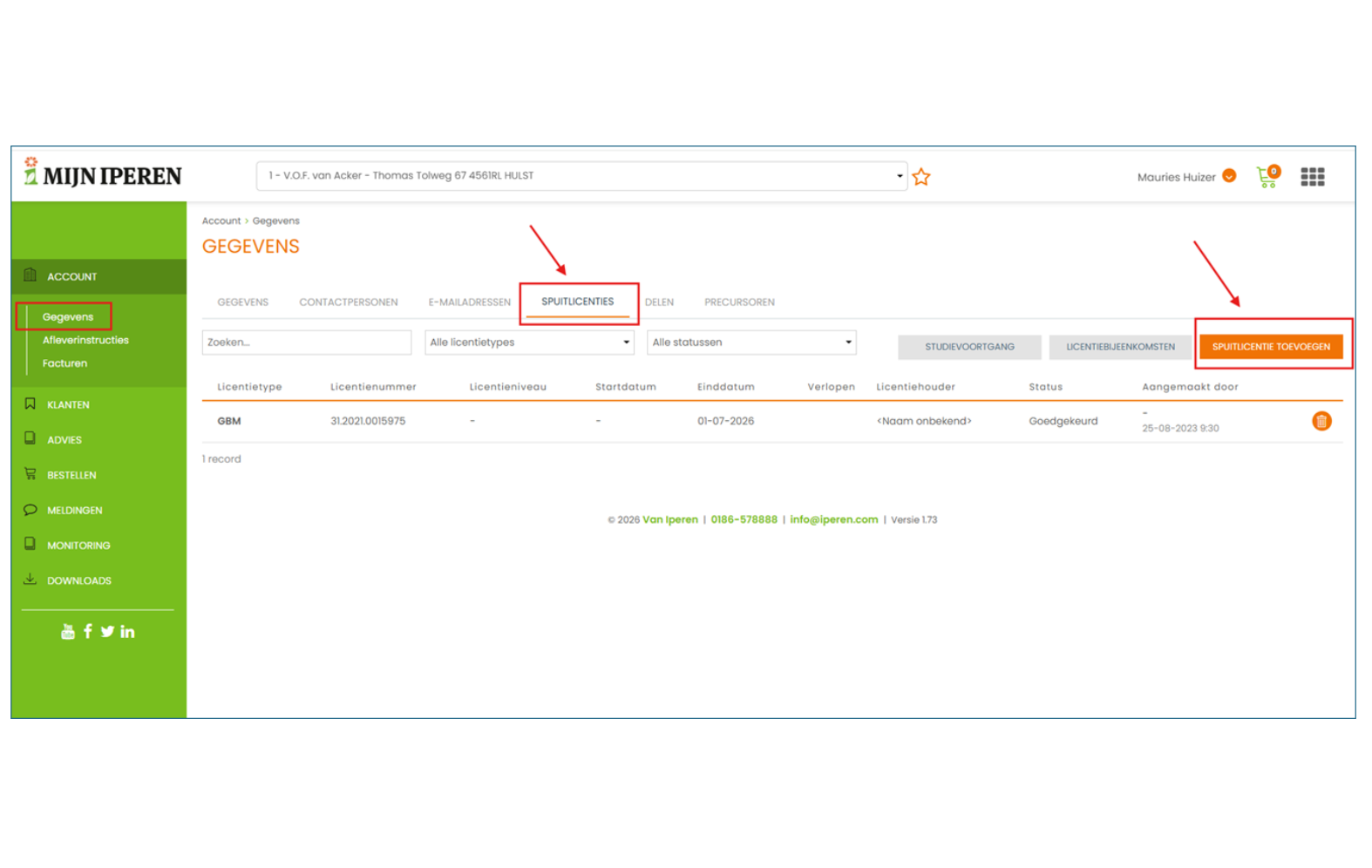Expand the customer selector V.O.F. van Acker
This screenshot has width=1372, height=868.
point(581,176)
